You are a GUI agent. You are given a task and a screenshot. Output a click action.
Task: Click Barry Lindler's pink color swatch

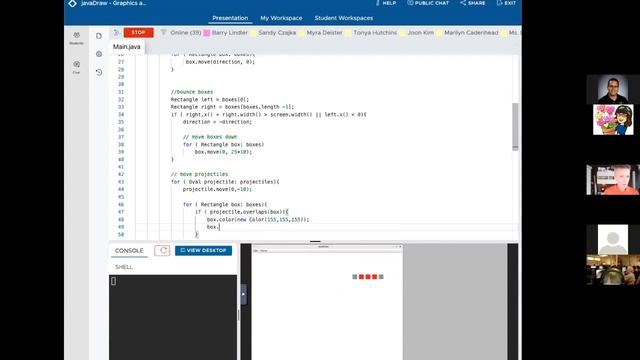click(x=207, y=33)
